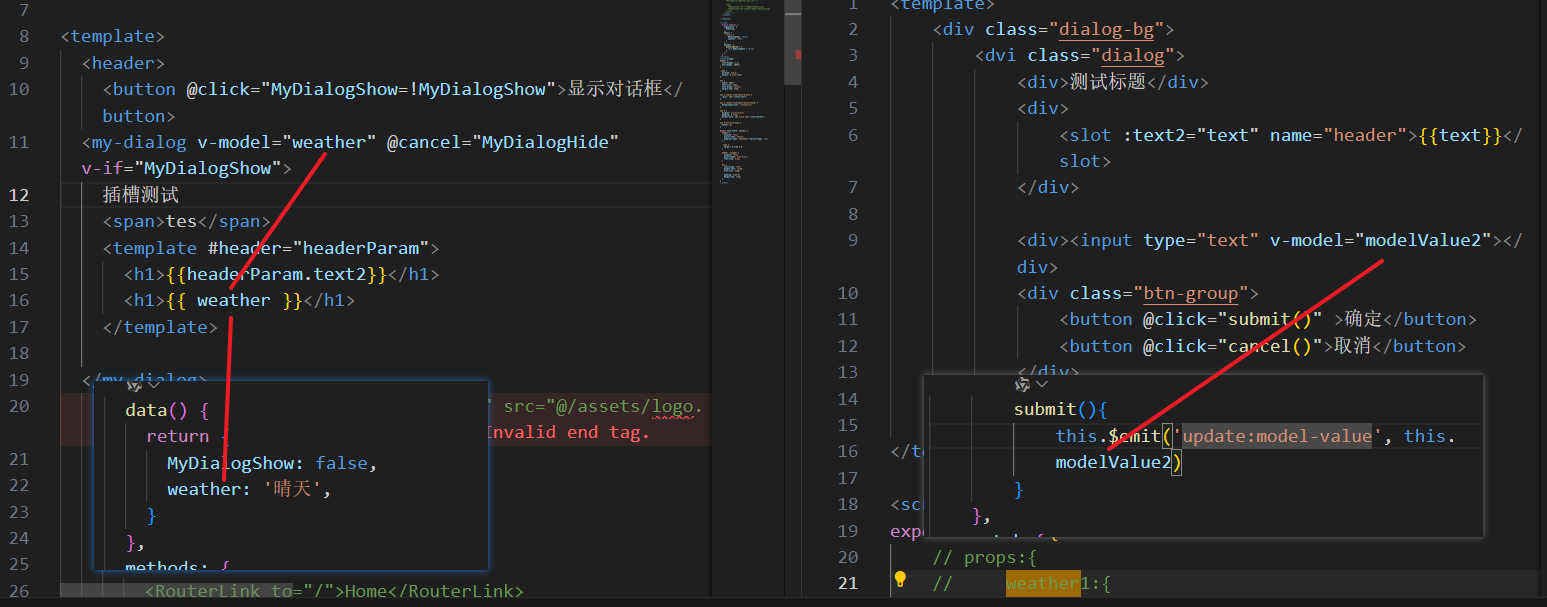This screenshot has height=607, width=1547.
Task: Click commented '// props:{' on line 20
Action: coord(985,557)
